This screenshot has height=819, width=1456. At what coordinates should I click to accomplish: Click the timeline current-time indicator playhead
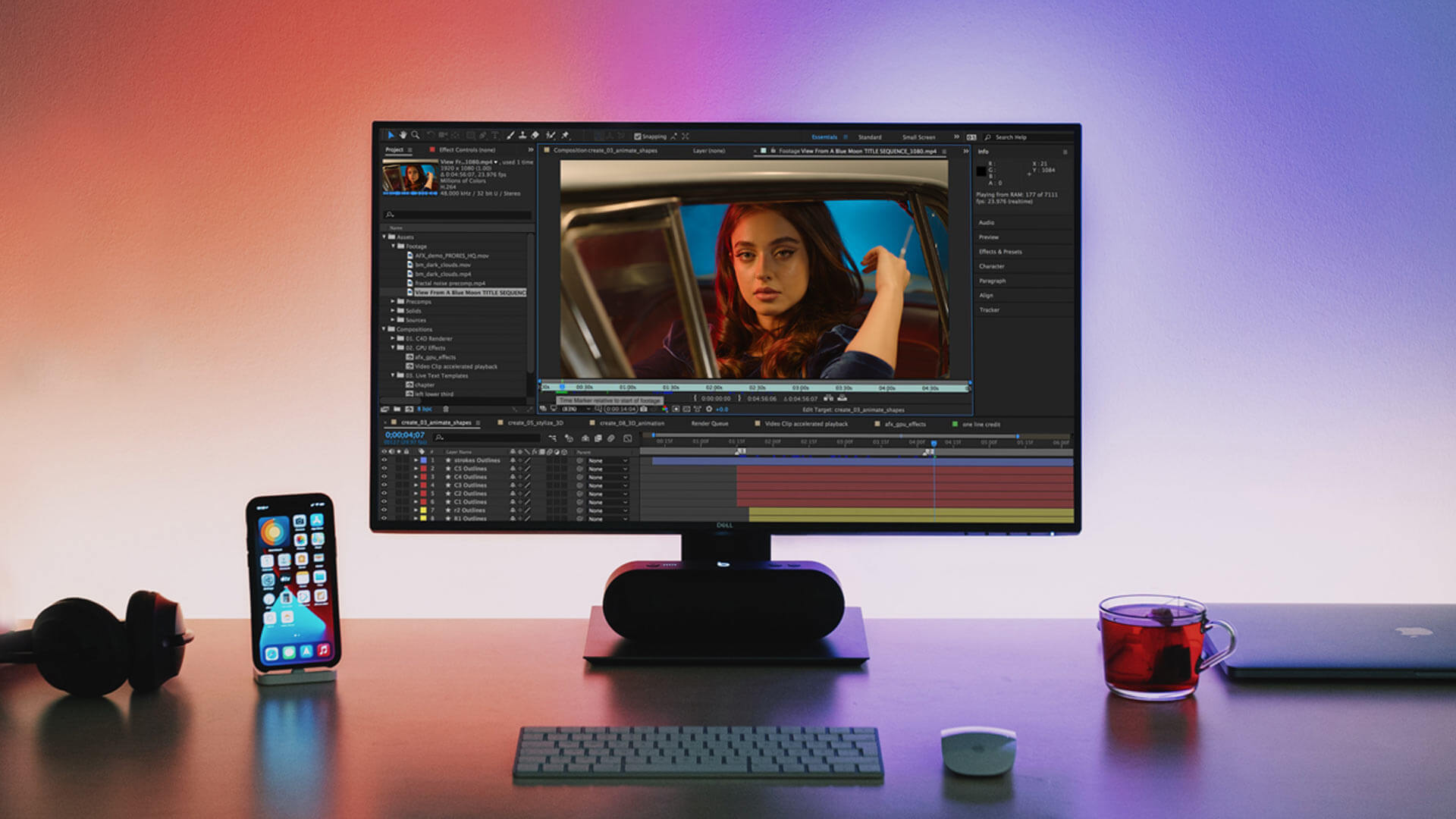(934, 443)
